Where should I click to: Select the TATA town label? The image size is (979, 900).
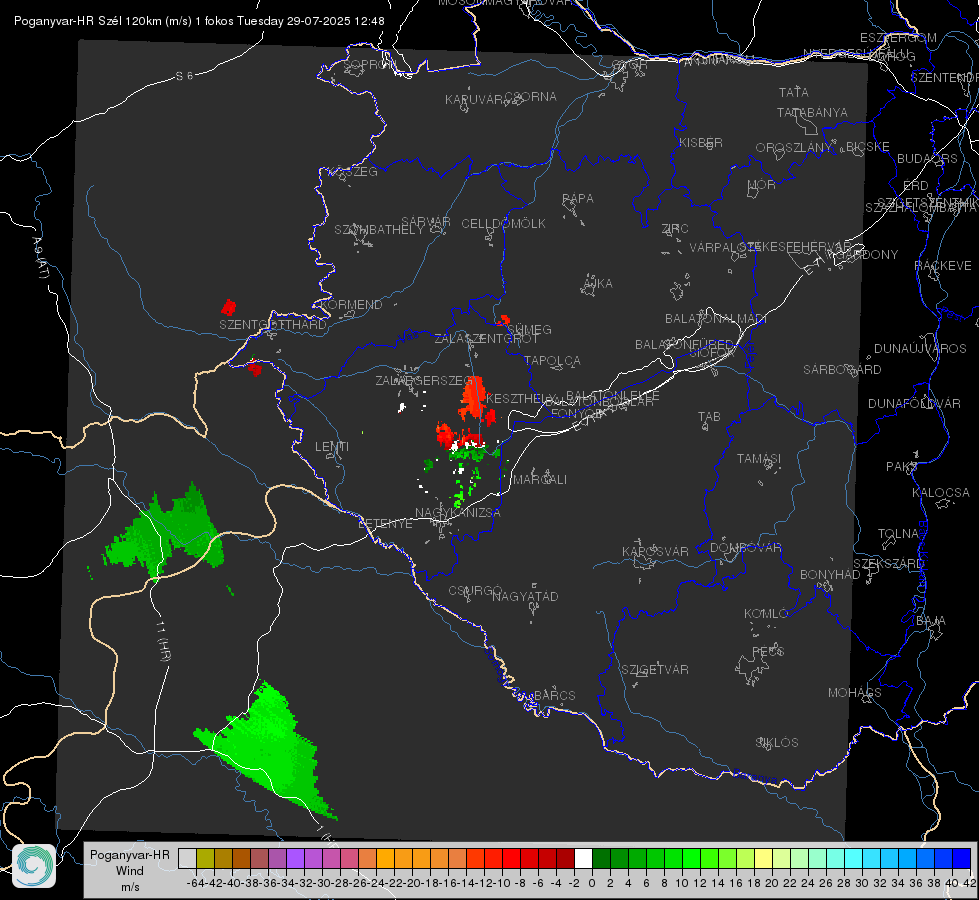point(794,92)
